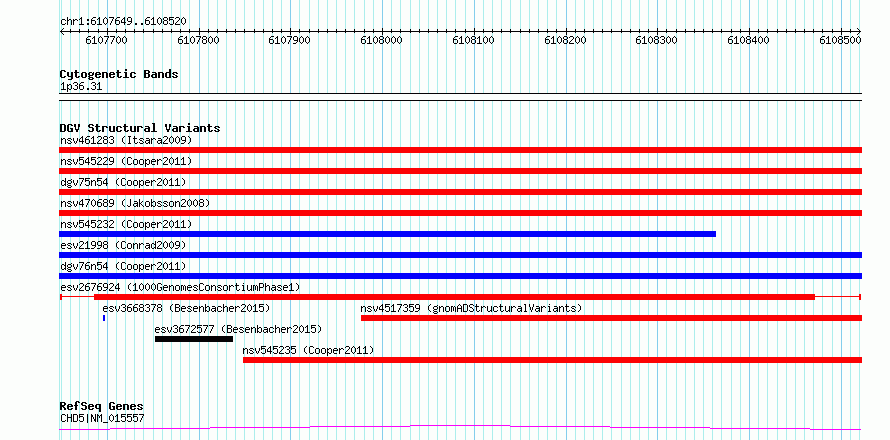Click the tiny esv3668378 blue marker
The width and height of the screenshot is (890, 440).
click(x=104, y=318)
